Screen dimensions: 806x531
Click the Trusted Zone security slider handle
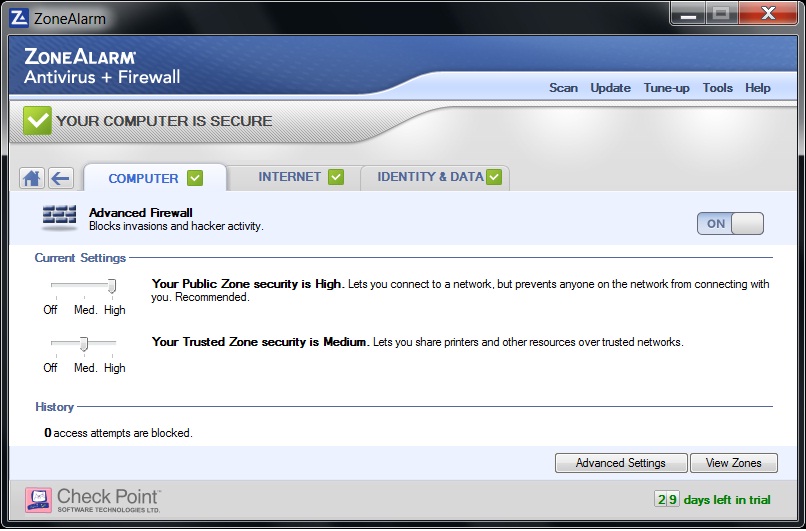pyautogui.click(x=84, y=344)
